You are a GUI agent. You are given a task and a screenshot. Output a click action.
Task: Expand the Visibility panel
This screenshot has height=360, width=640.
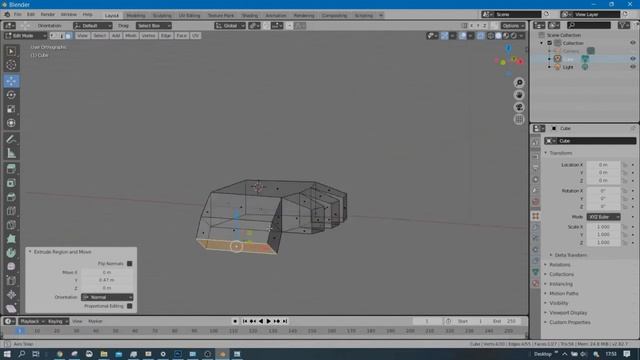(558, 303)
